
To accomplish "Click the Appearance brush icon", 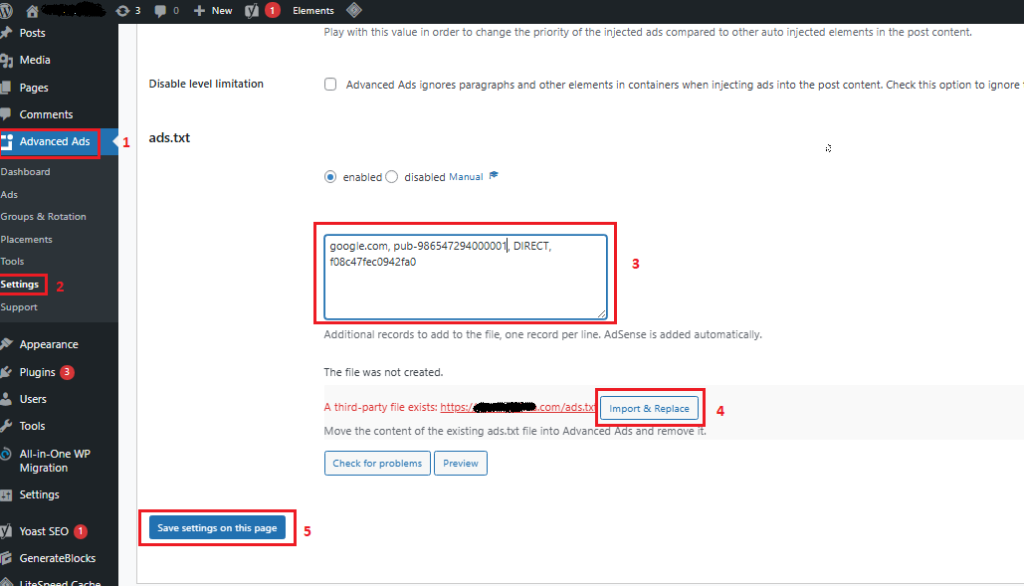I will (x=6, y=344).
